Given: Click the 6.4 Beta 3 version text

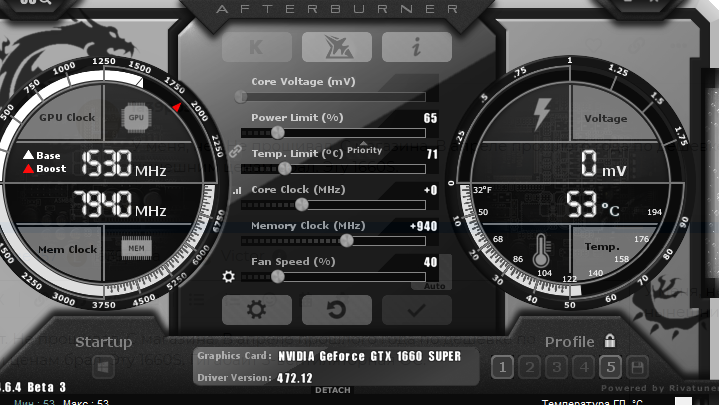Looking at the screenshot, I should pyautogui.click(x=33, y=387).
